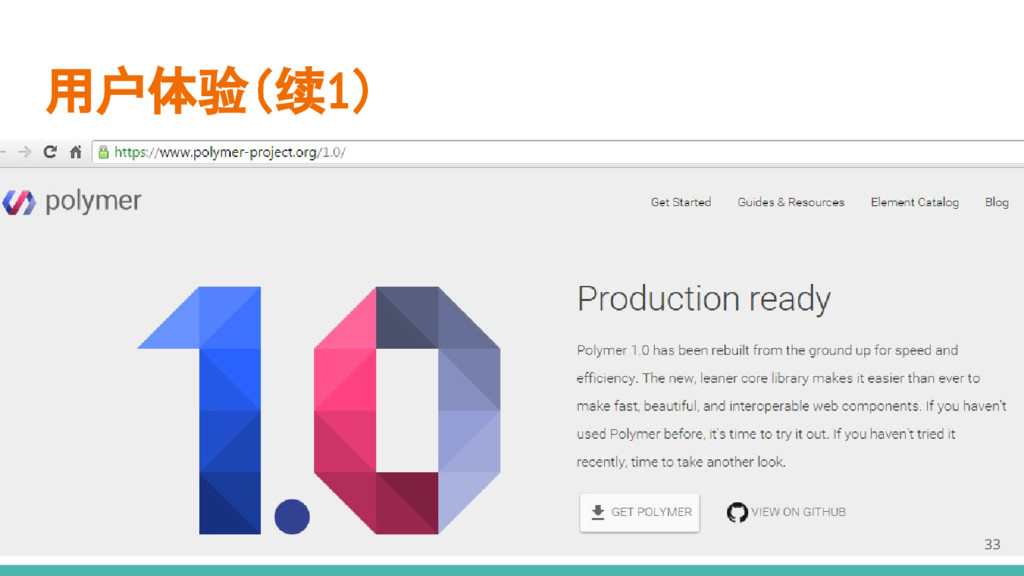
Task: Click the paragraph starting 'Polymer 1.0 has been rebuilt'
Action: pos(792,406)
